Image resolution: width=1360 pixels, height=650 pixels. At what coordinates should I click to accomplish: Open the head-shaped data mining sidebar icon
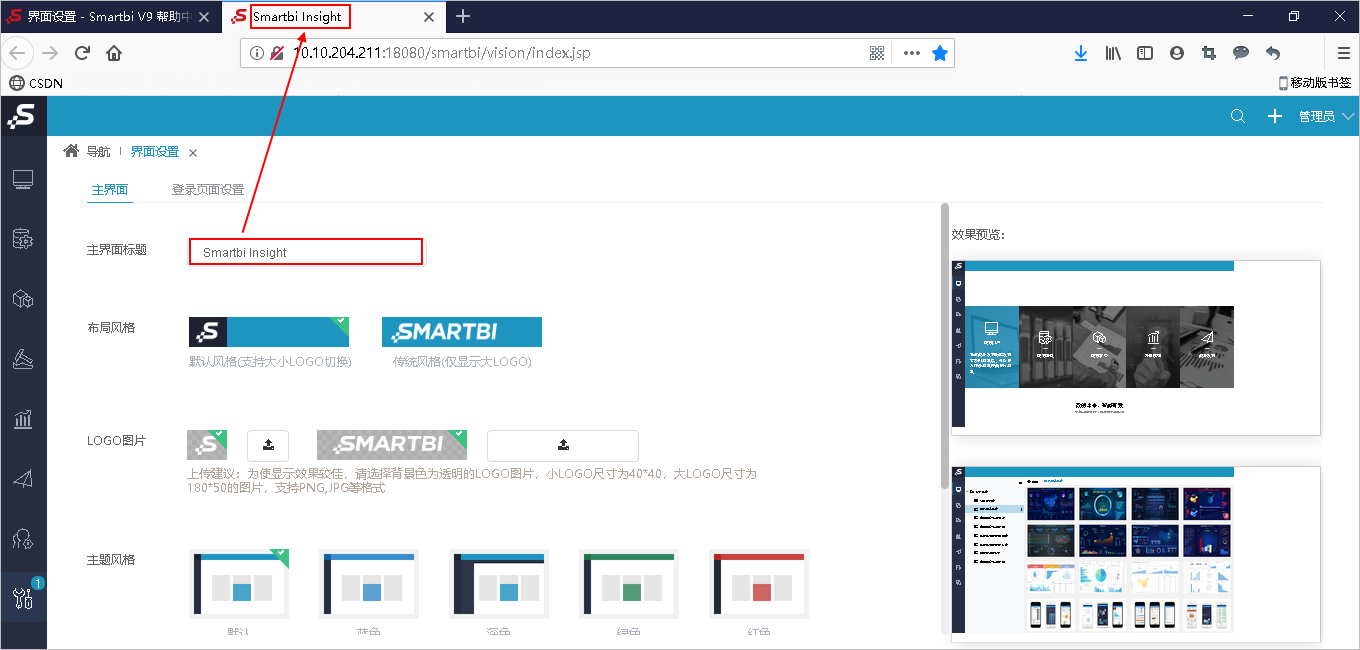(x=23, y=539)
